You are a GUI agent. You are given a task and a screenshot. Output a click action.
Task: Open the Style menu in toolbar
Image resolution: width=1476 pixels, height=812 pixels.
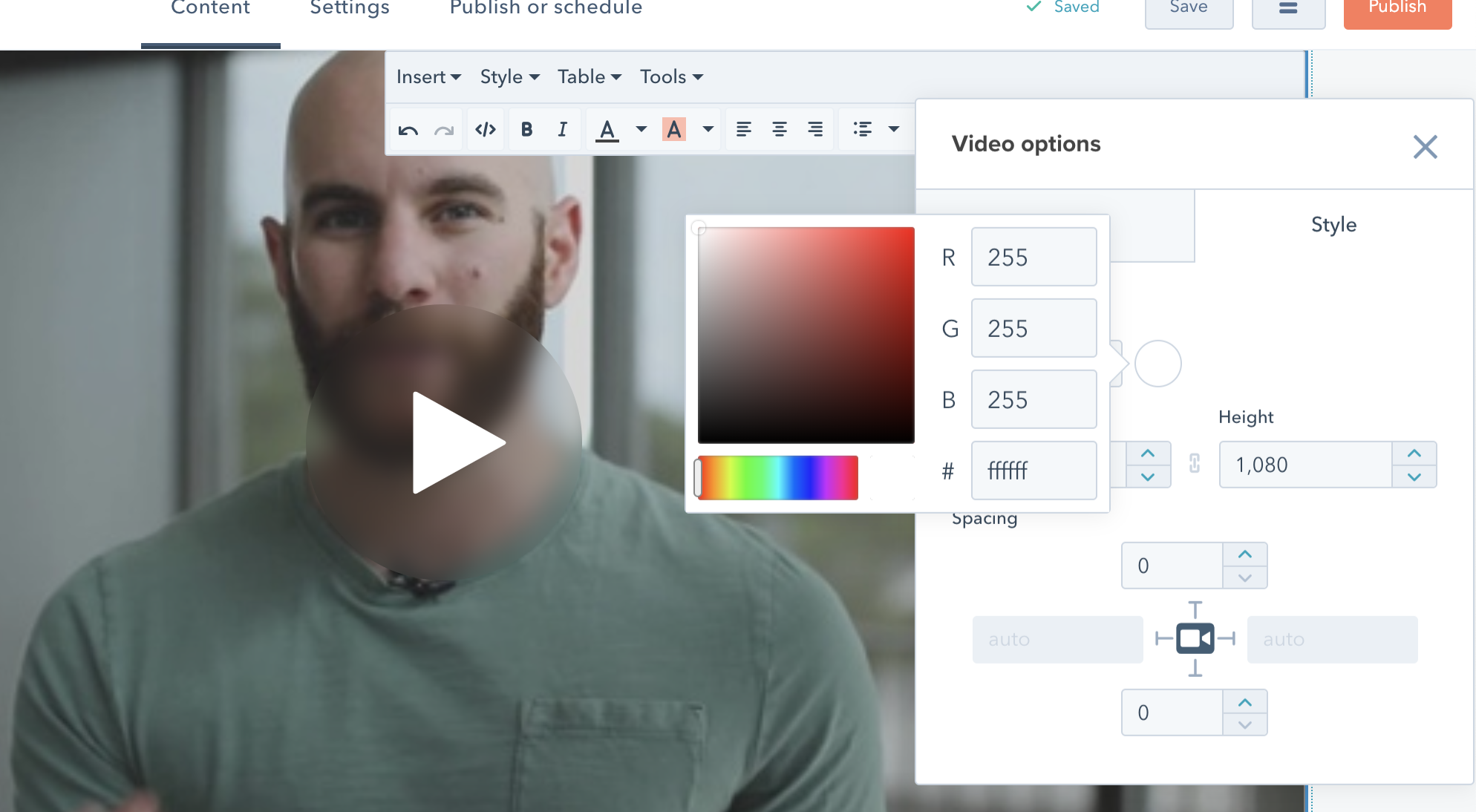tap(509, 77)
